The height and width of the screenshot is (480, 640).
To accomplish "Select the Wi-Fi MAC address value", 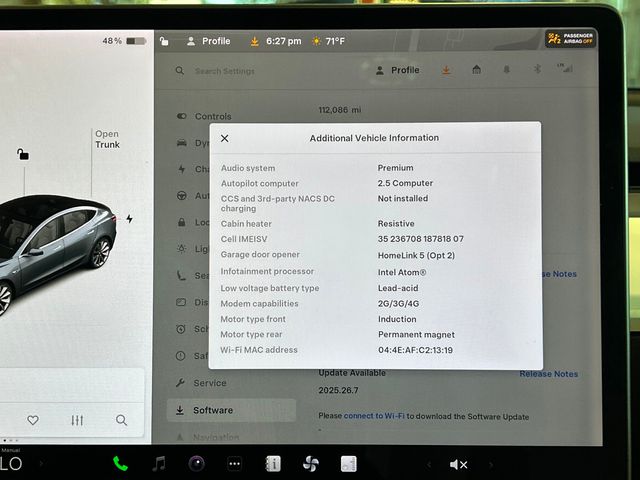I will pos(416,350).
